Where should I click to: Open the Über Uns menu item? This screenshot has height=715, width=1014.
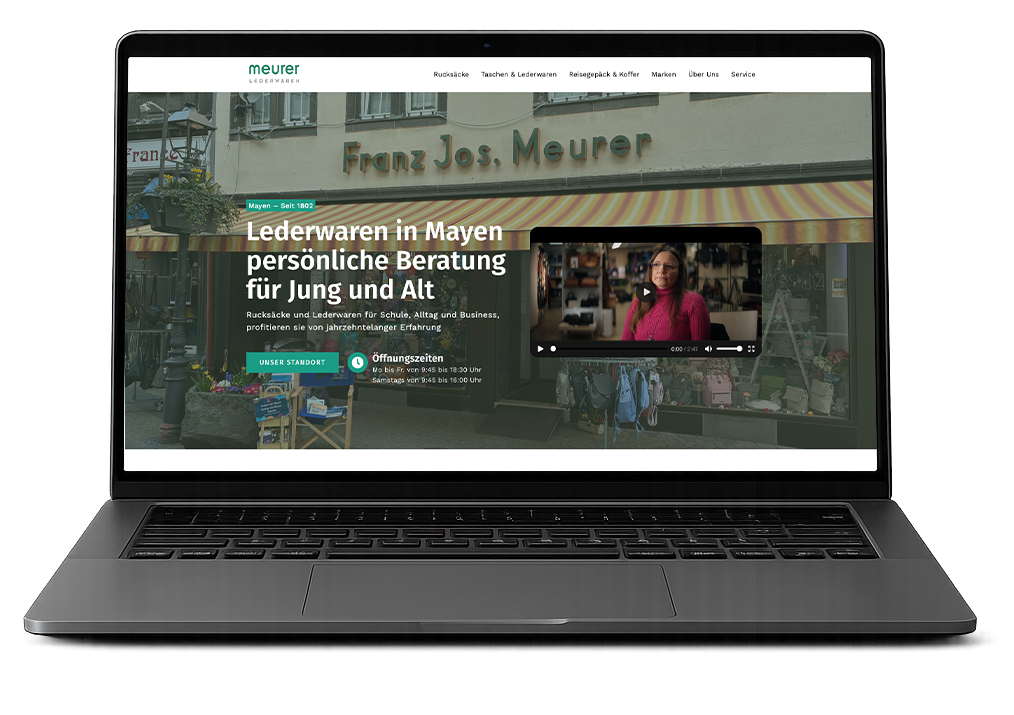tap(703, 74)
